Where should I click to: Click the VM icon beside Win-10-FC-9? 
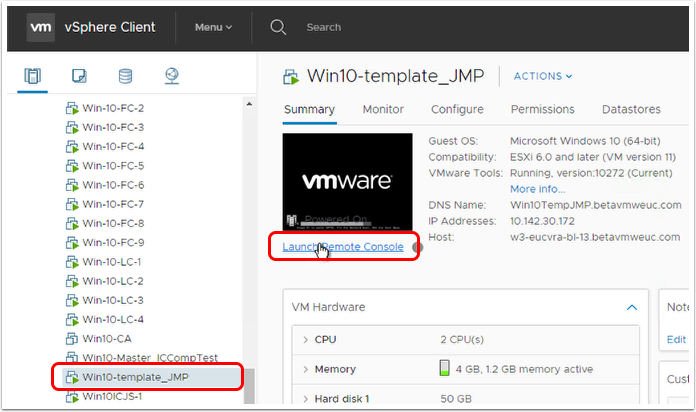(x=72, y=243)
